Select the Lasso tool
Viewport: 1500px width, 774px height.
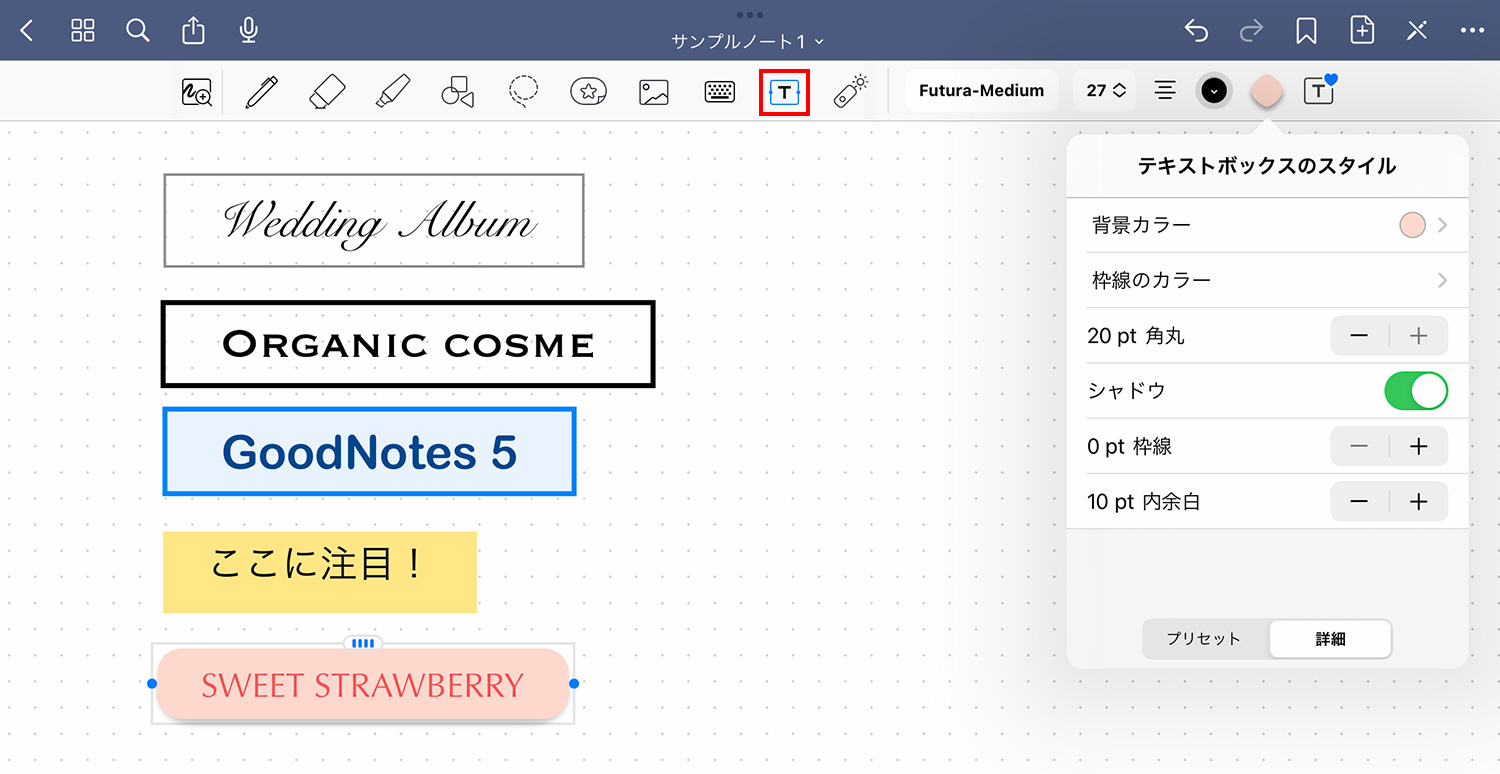click(x=523, y=92)
